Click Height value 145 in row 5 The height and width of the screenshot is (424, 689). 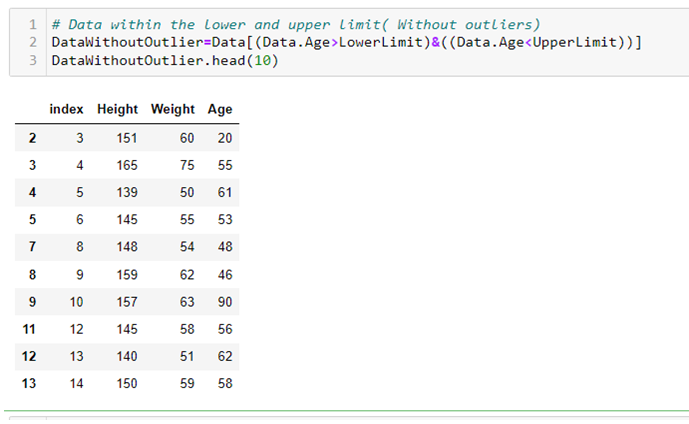coord(127,220)
